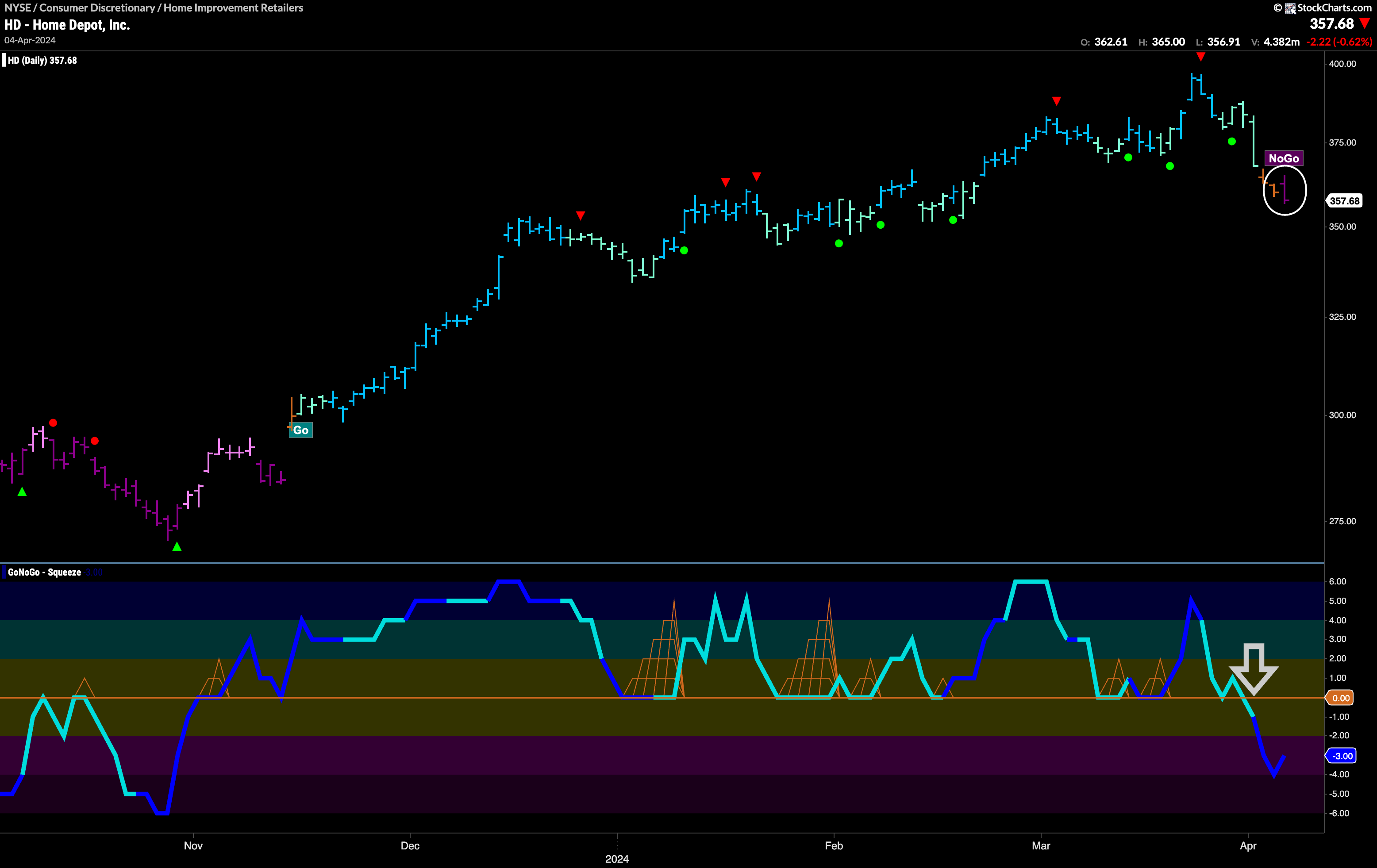
Task: Click the high value H: 365.00
Action: click(x=1162, y=42)
